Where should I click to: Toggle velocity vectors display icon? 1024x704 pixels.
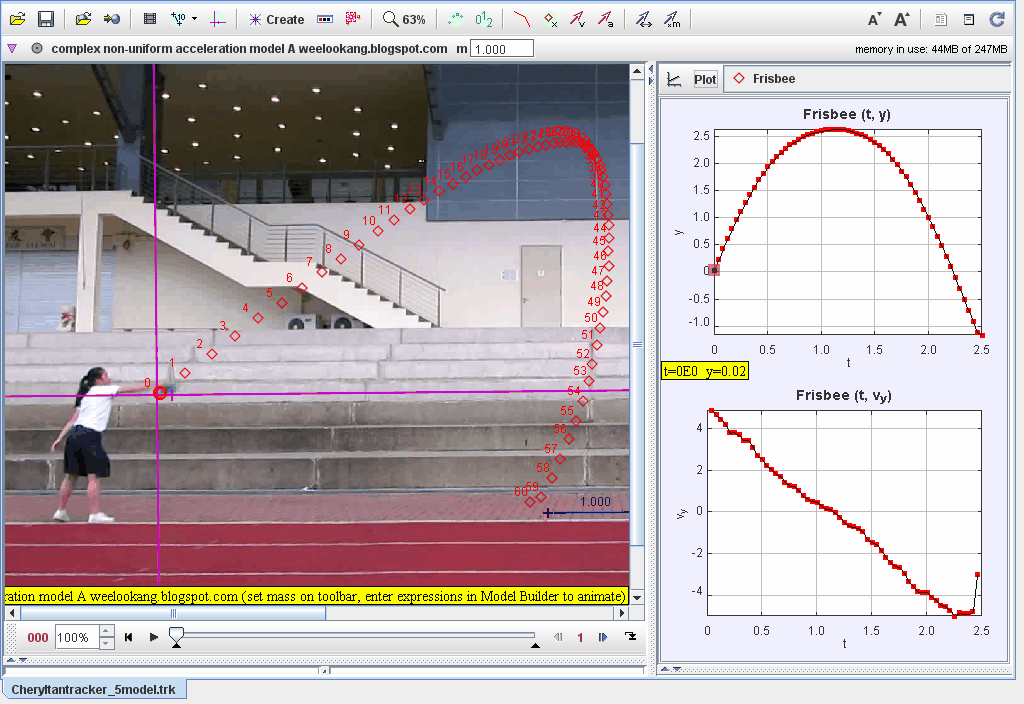577,19
